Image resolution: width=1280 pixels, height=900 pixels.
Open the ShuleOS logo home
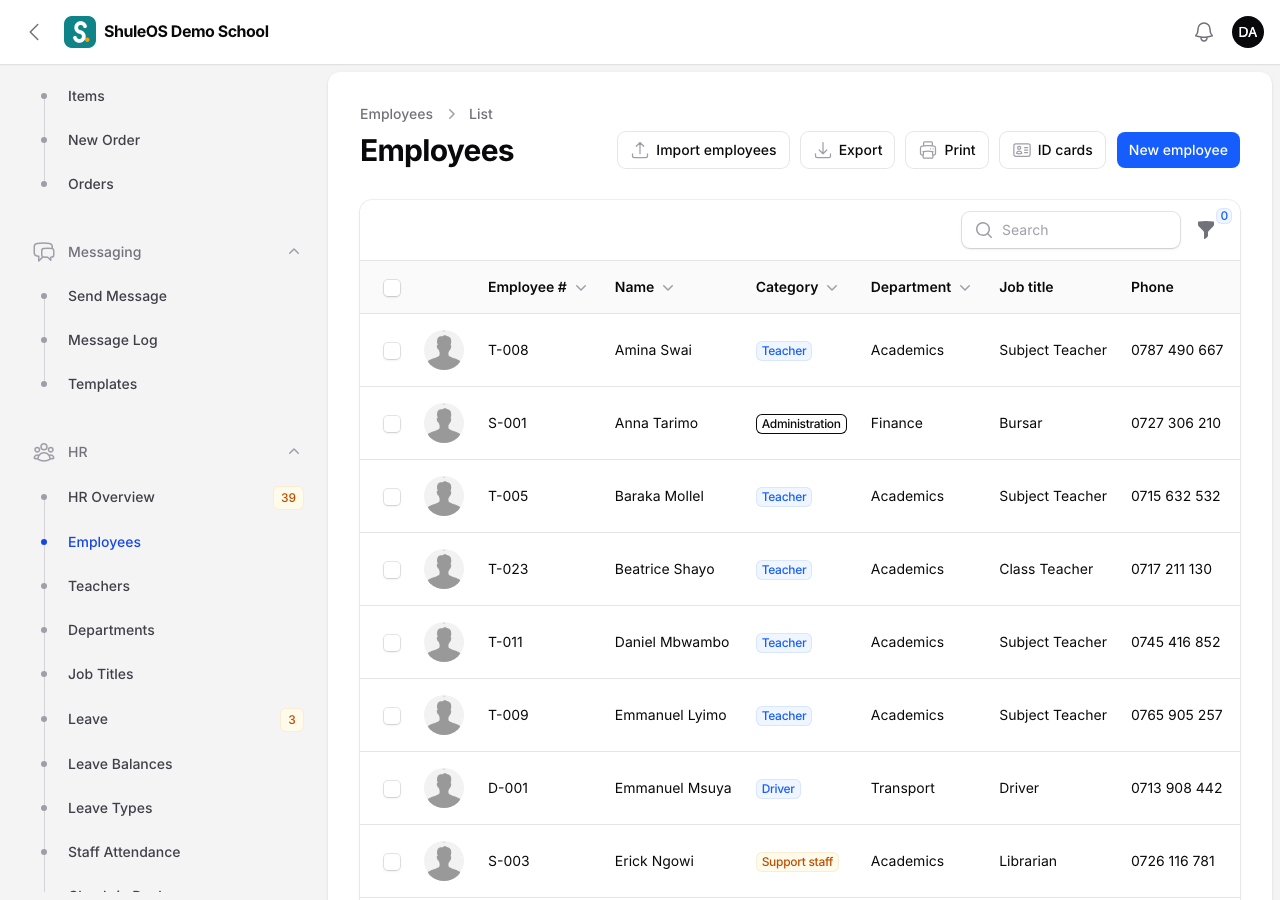coord(80,32)
